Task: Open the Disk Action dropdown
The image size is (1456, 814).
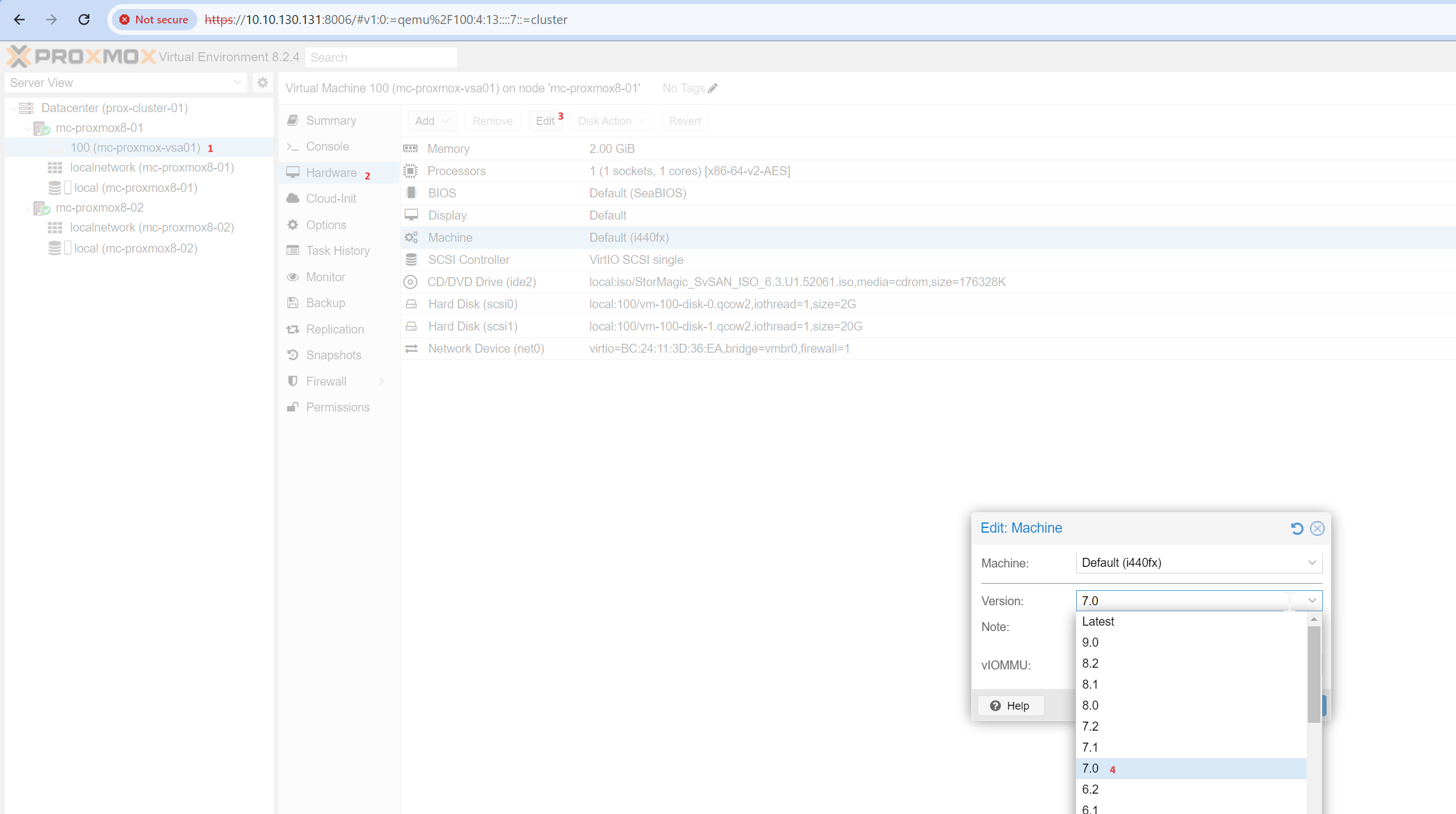Action: [612, 121]
